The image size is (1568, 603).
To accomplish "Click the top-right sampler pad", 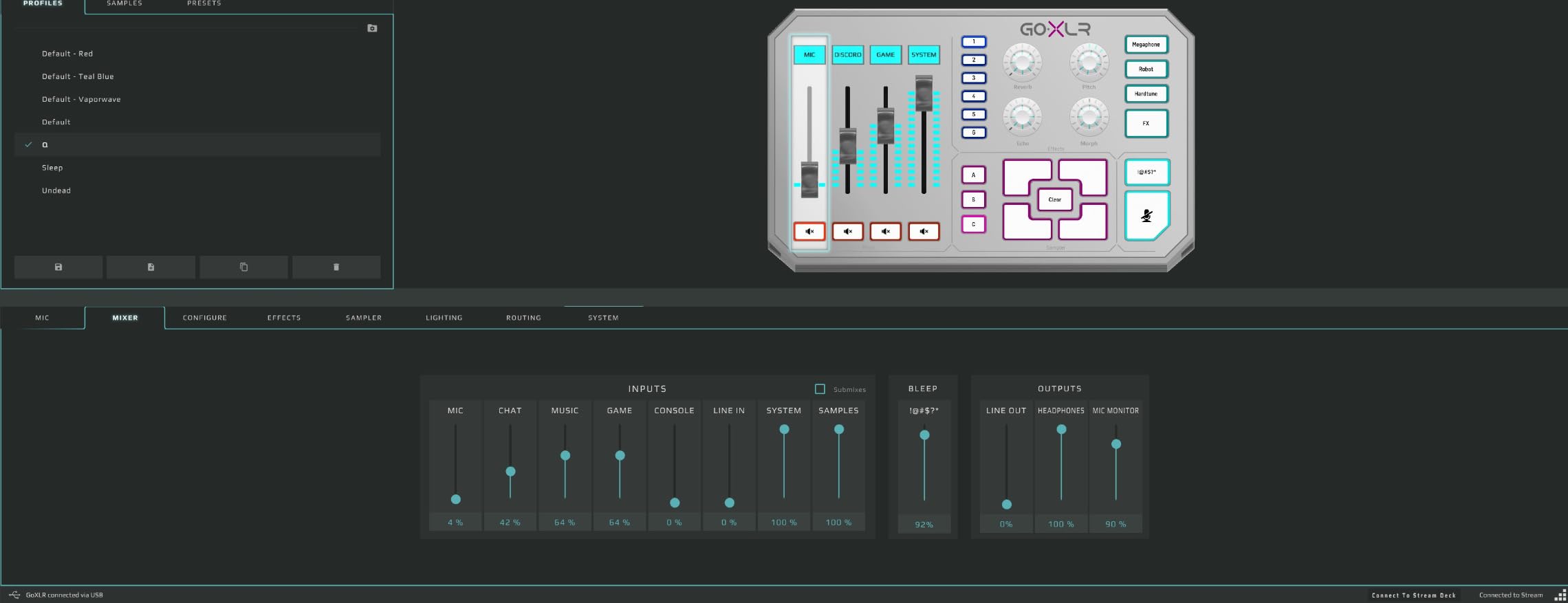I will pyautogui.click(x=1087, y=175).
